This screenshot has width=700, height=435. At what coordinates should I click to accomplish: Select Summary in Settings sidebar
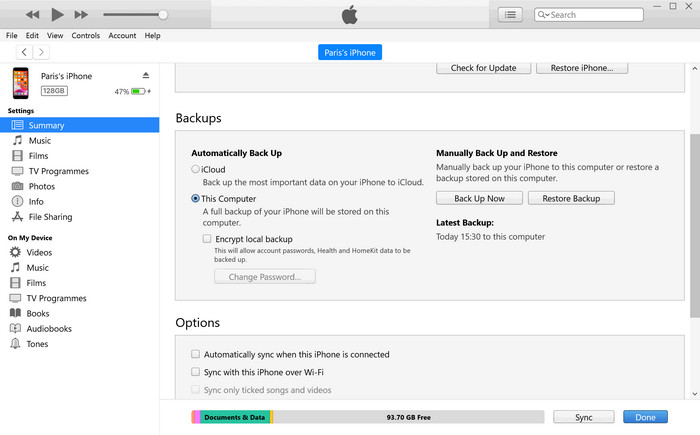coord(79,125)
